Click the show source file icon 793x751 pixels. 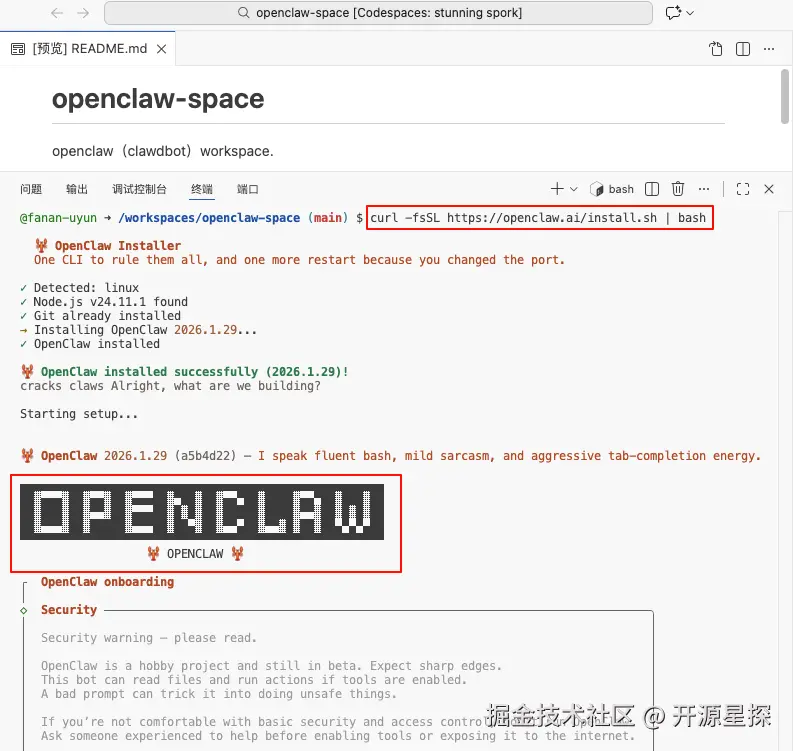[716, 49]
